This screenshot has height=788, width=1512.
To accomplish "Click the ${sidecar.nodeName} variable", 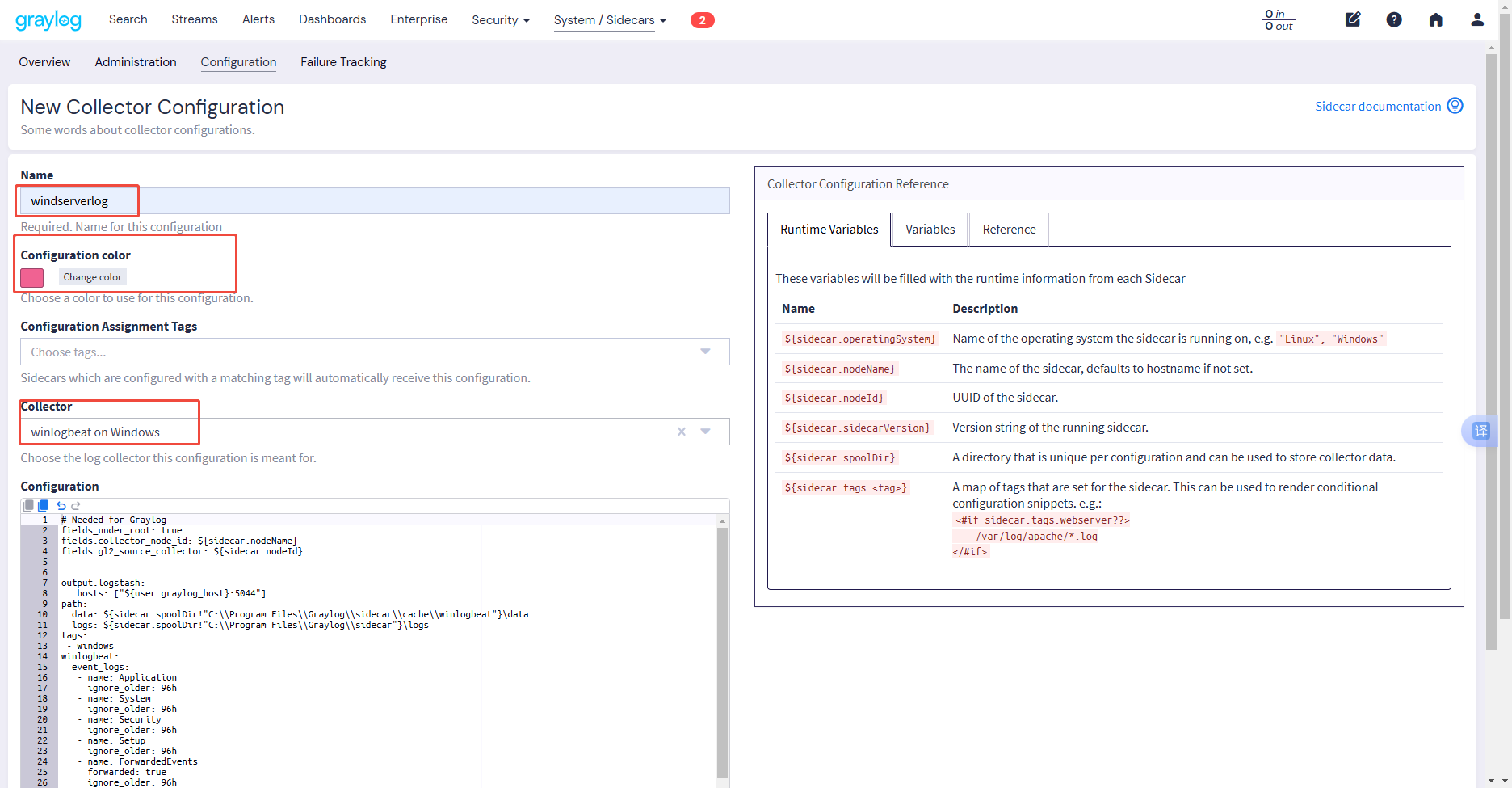I will click(x=840, y=369).
